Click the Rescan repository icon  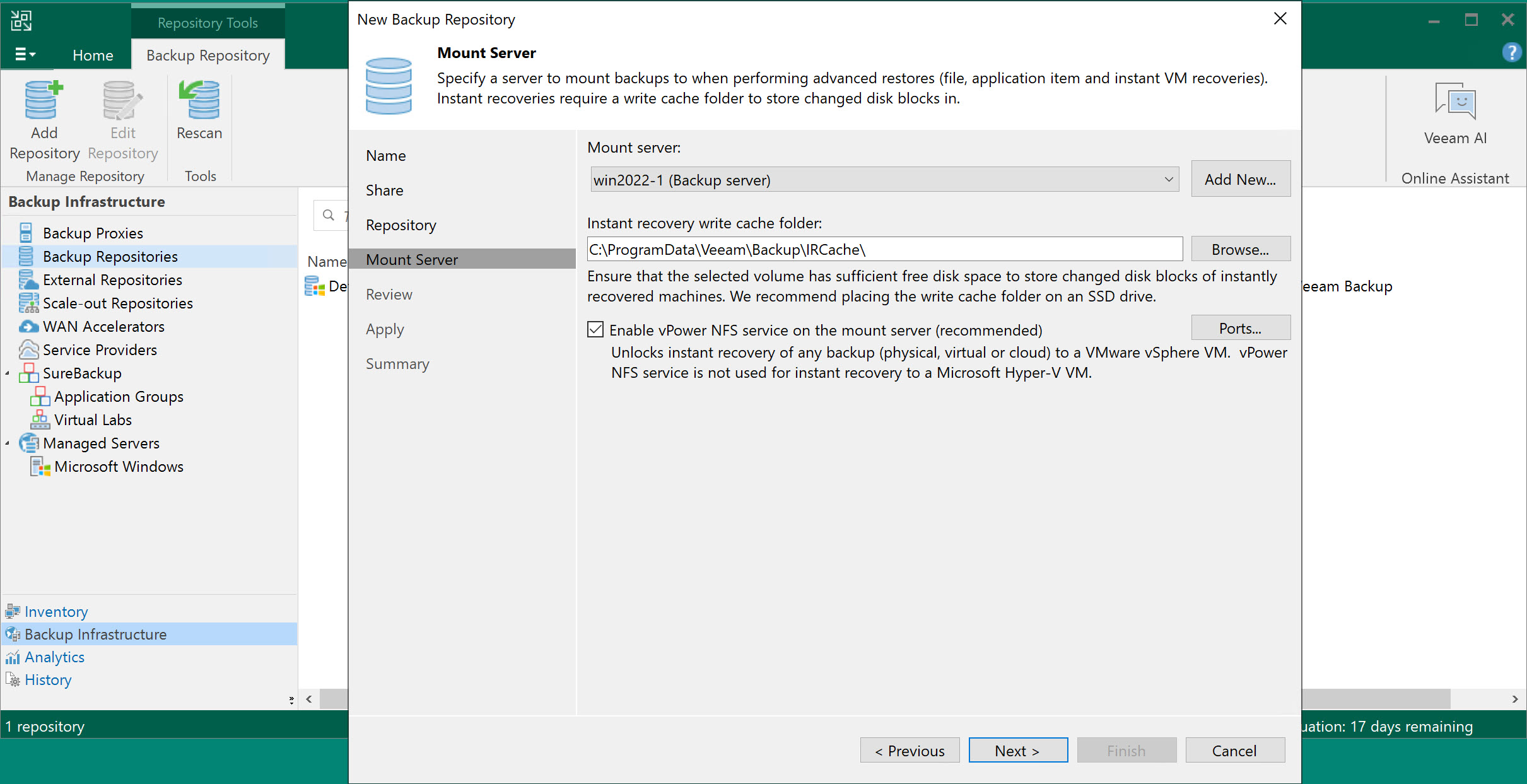pos(199,101)
